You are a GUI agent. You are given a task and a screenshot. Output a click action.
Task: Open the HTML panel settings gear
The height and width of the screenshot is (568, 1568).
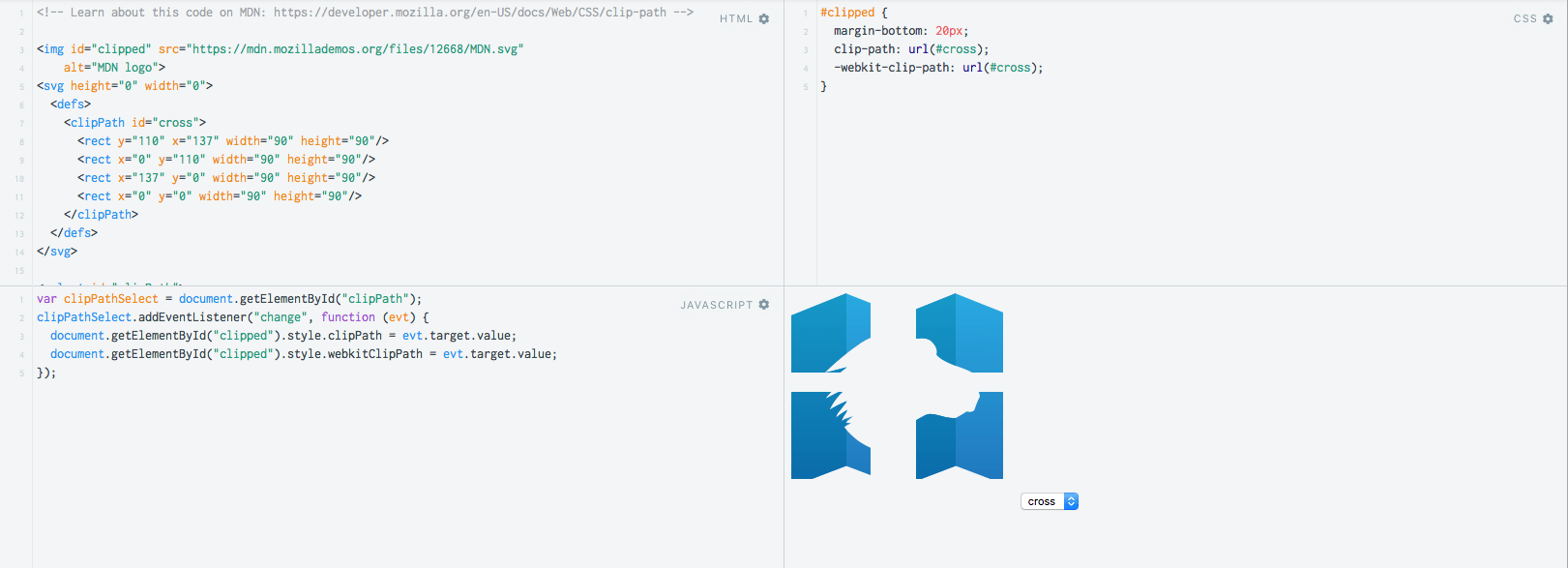(x=764, y=18)
